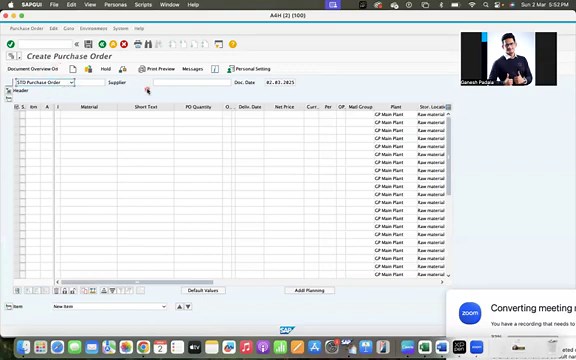
Task: Click the Personal Setting button
Action: pyautogui.click(x=249, y=69)
